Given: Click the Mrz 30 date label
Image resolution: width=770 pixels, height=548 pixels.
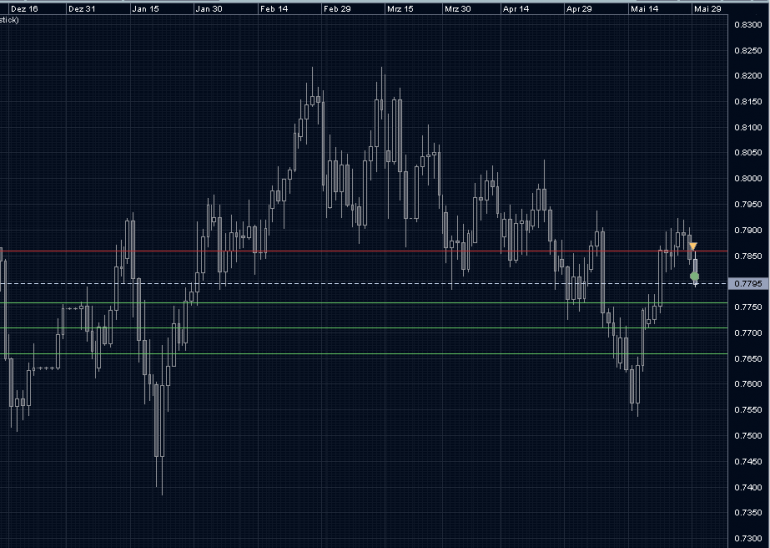Looking at the screenshot, I should click(x=458, y=9).
